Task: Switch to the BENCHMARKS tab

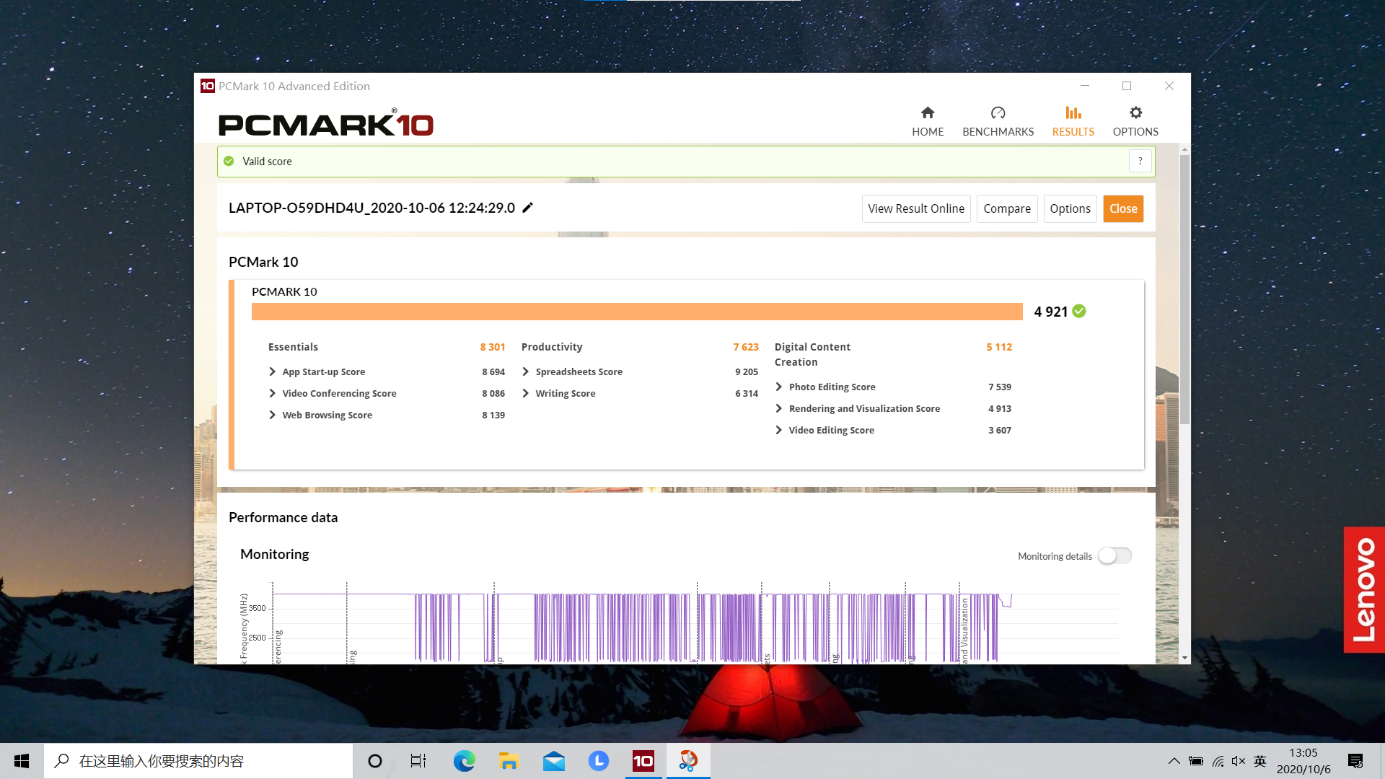Action: [997, 121]
